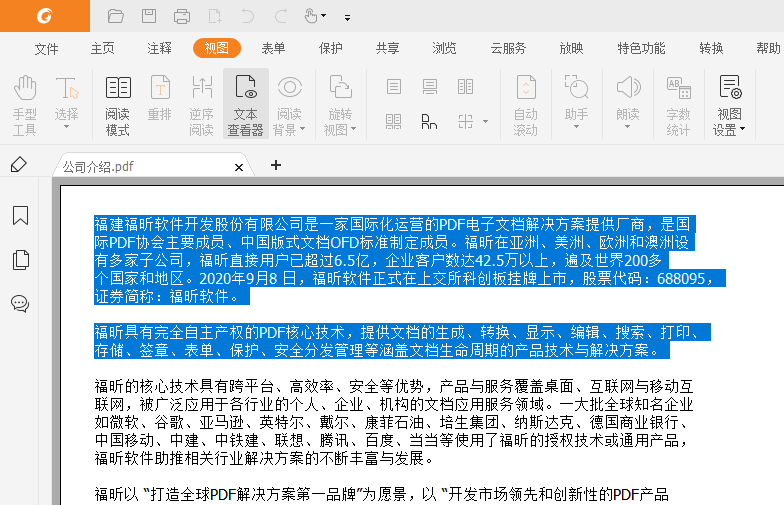
Task: Click the Foxit logo button
Action: pyautogui.click(x=44, y=16)
